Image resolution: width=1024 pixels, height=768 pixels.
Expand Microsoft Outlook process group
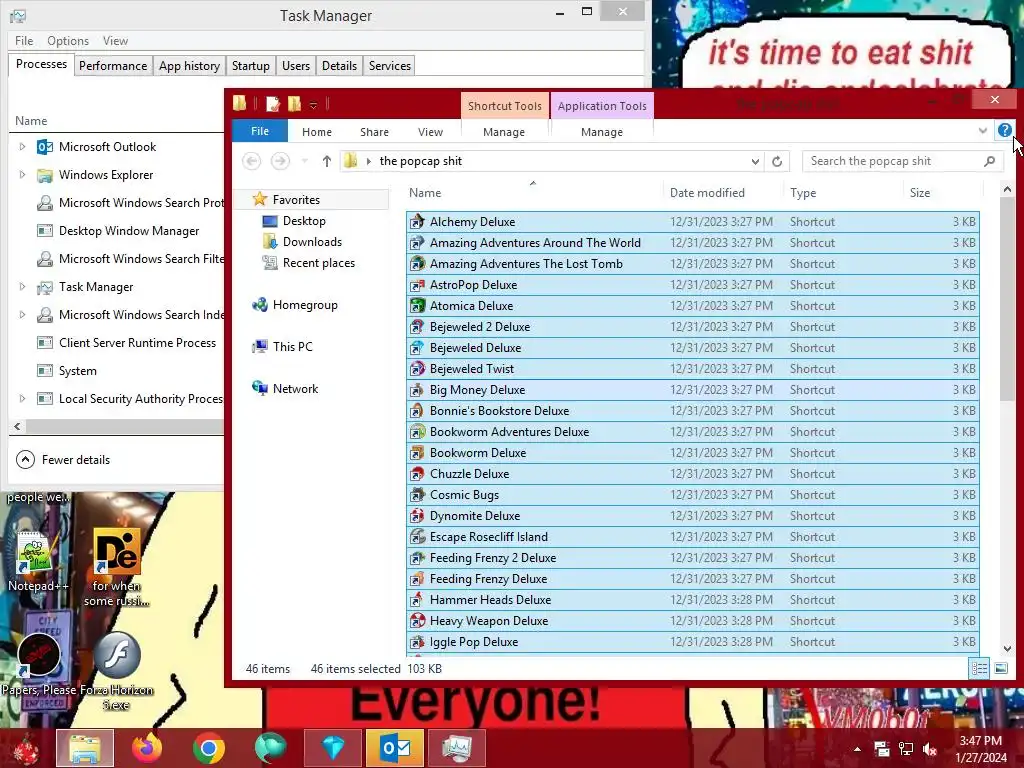22,147
